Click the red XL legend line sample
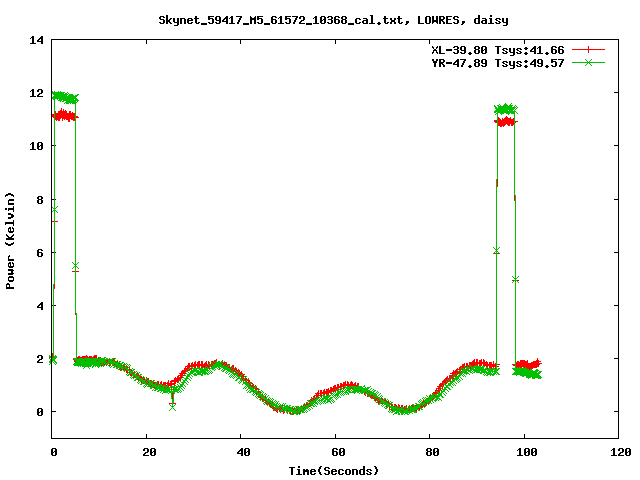Screen dimensions: 640x480 click(x=588, y=50)
